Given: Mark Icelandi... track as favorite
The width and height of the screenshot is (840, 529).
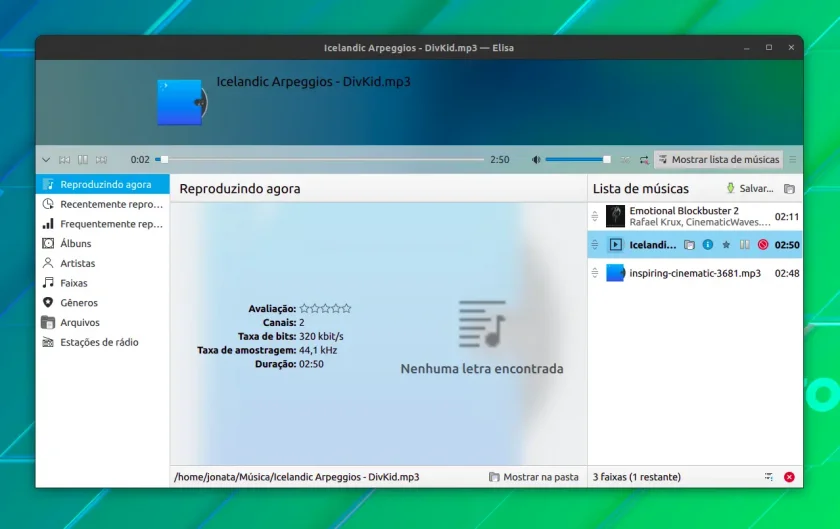Looking at the screenshot, I should click(726, 245).
